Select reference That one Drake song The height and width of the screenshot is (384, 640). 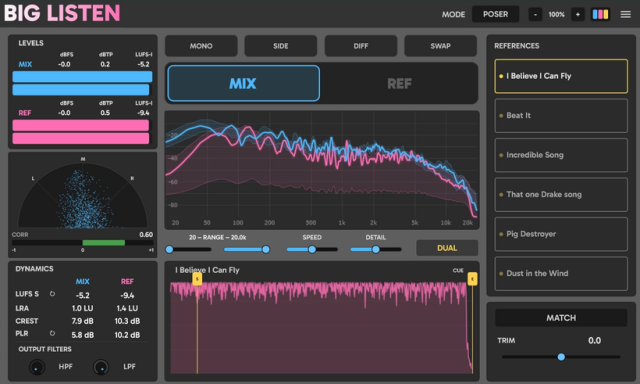click(x=561, y=194)
